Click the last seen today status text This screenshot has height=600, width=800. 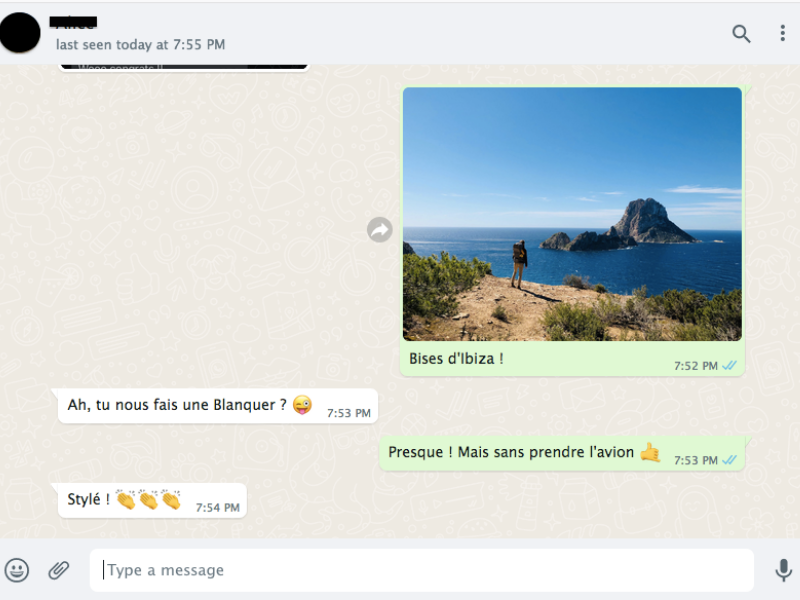tap(140, 45)
